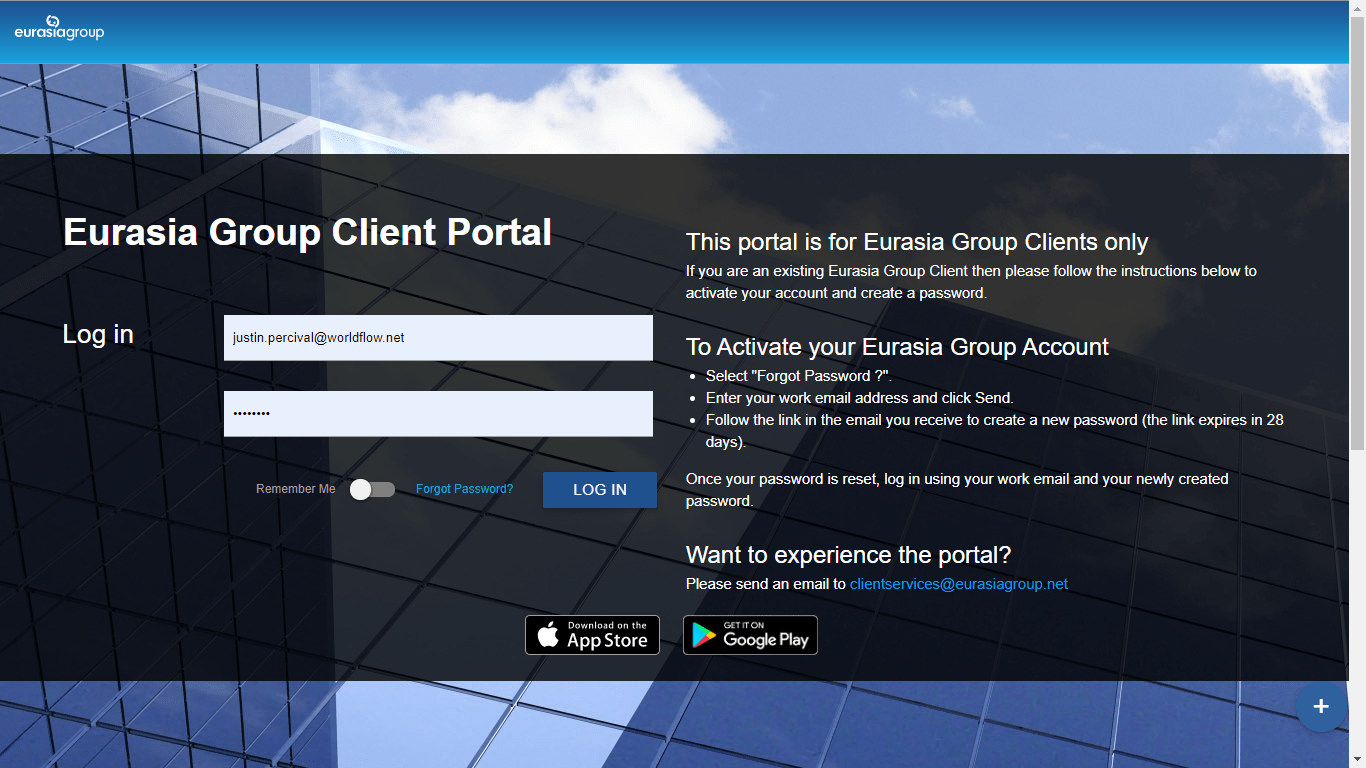The image size is (1366, 768).
Task: Click the 'GET IT ON Google Play' badge
Action: click(750, 634)
